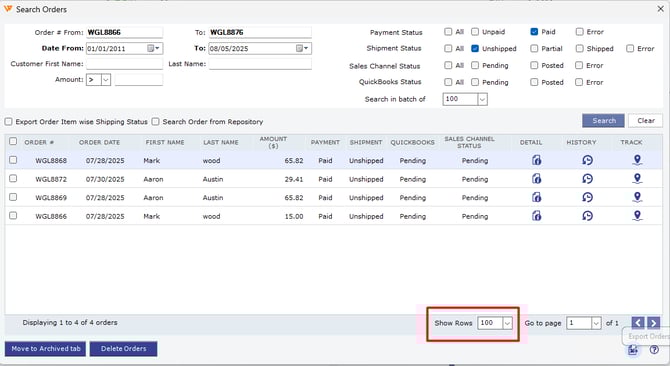
Task: Expand the Show Rows dropdown
Action: [x=507, y=323]
